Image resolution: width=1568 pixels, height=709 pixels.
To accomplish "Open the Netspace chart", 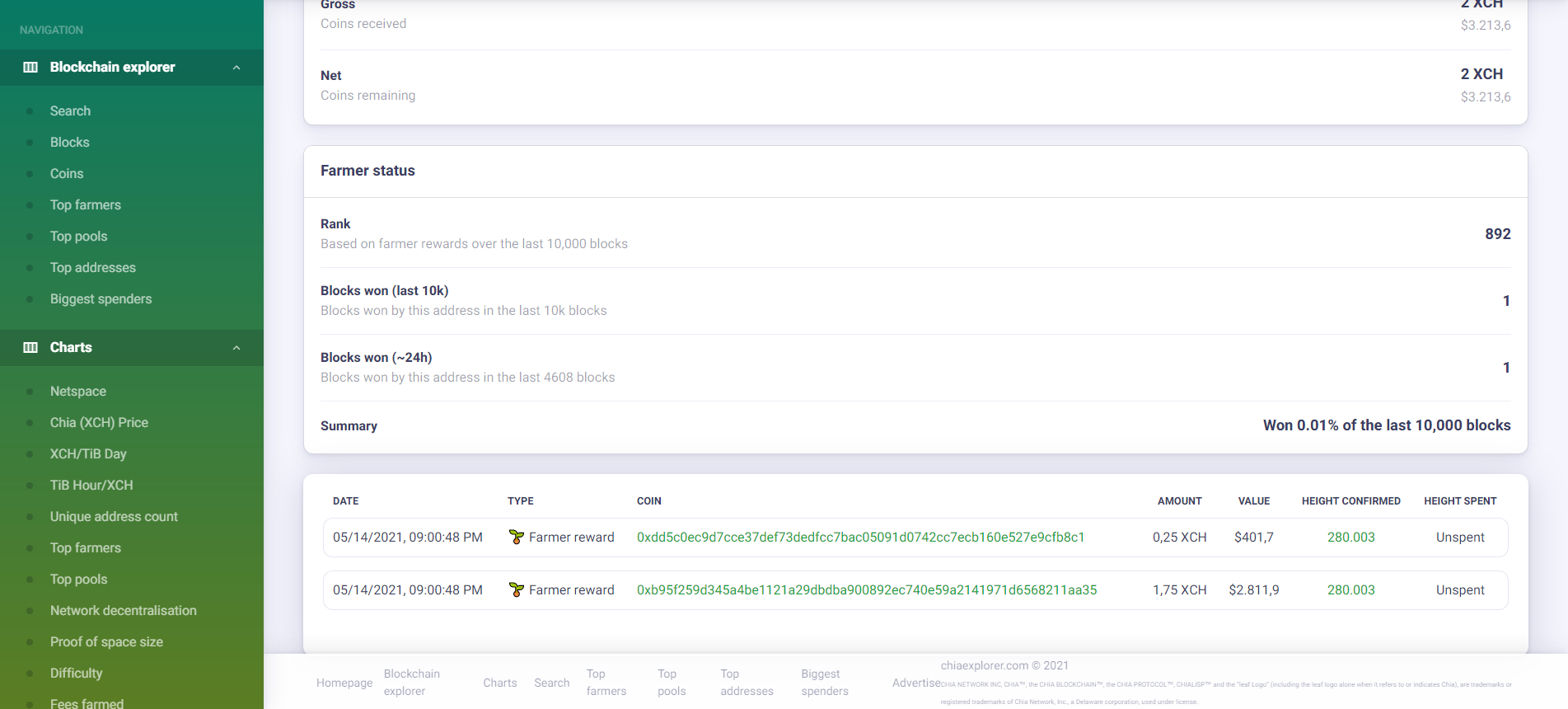I will point(78,391).
